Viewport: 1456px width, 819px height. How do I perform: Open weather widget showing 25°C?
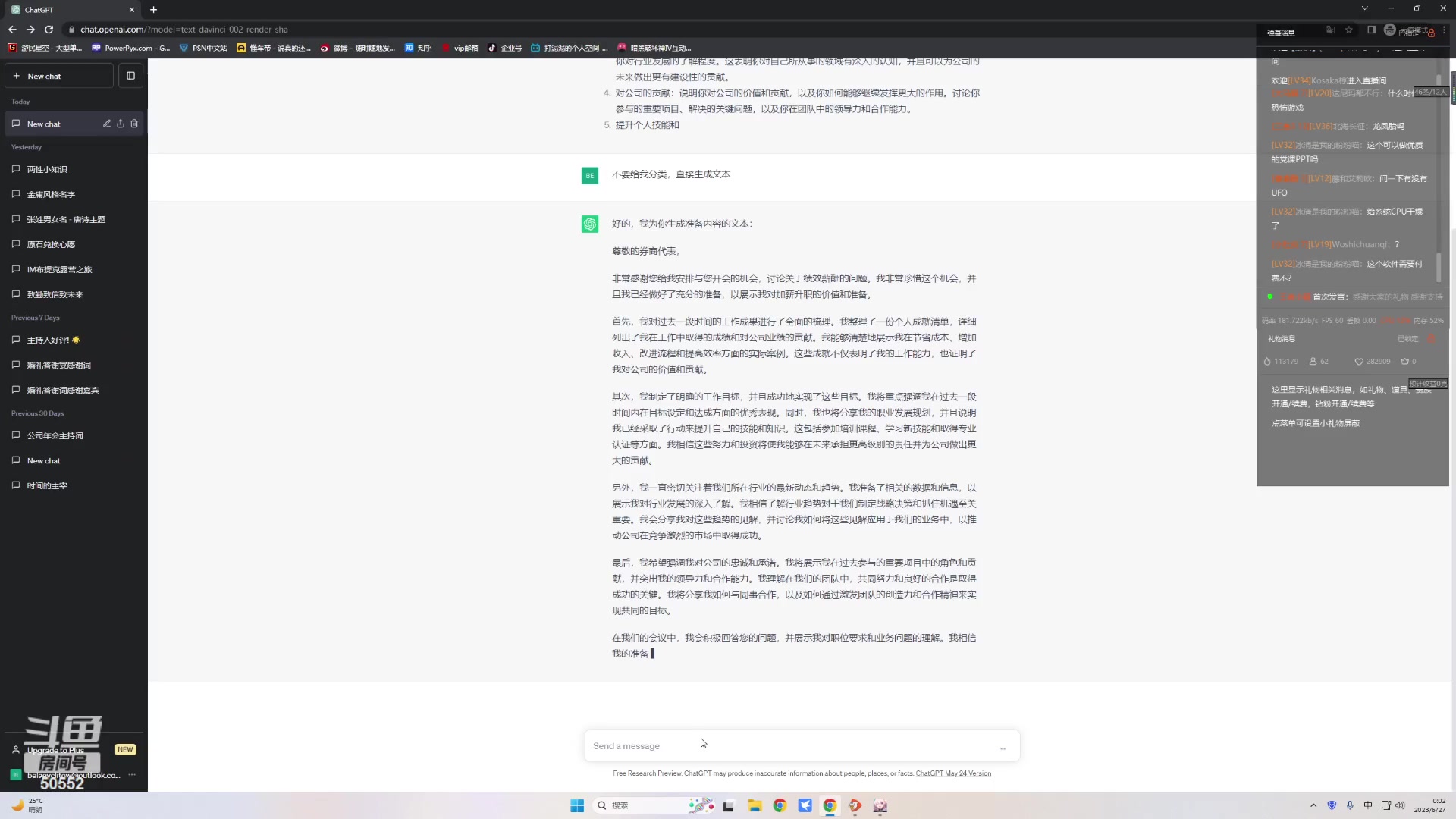tap(29, 805)
